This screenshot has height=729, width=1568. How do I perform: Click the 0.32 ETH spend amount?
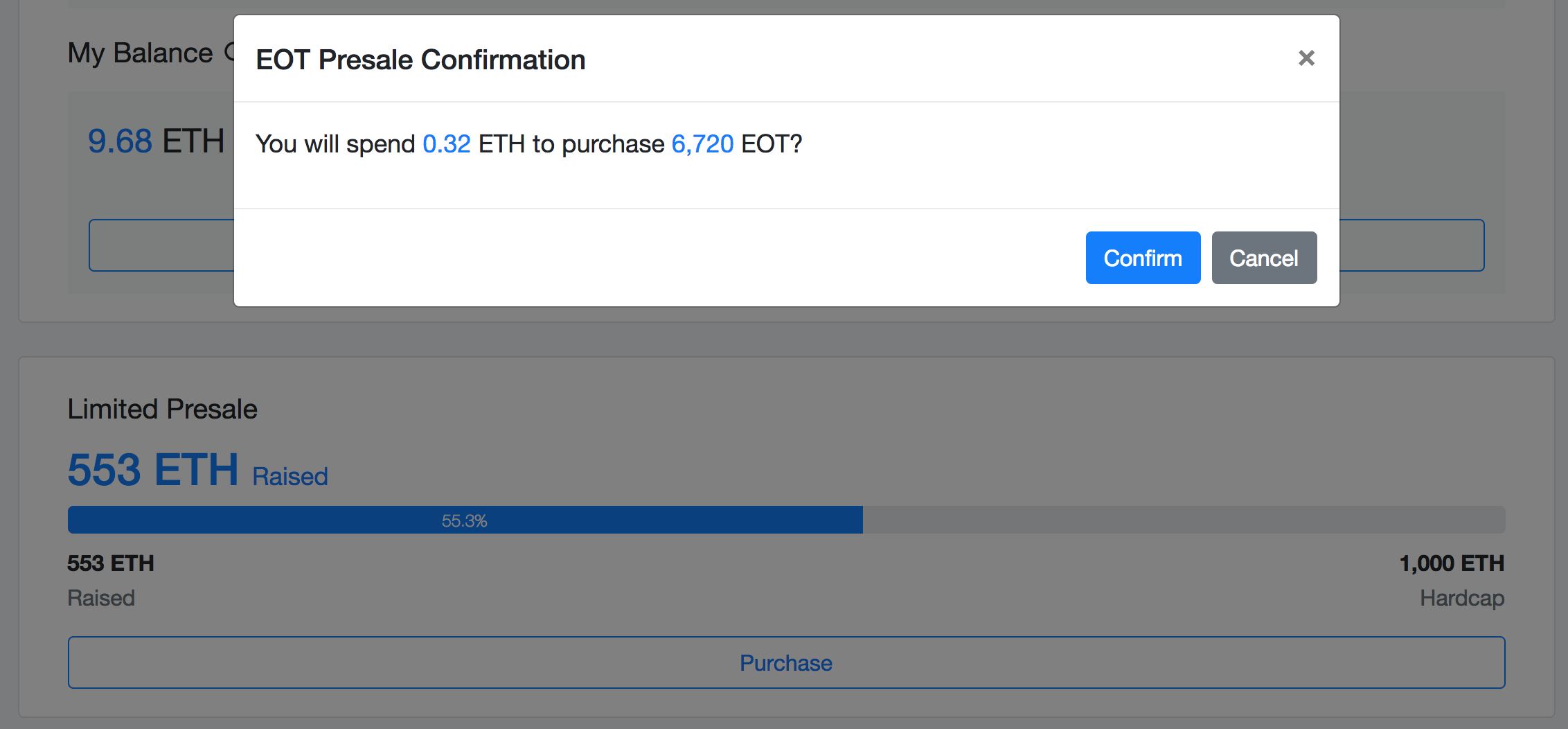tap(447, 144)
